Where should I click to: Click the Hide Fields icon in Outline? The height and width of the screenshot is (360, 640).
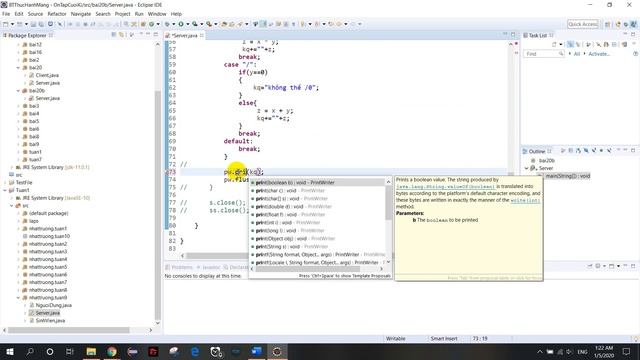(x=586, y=151)
